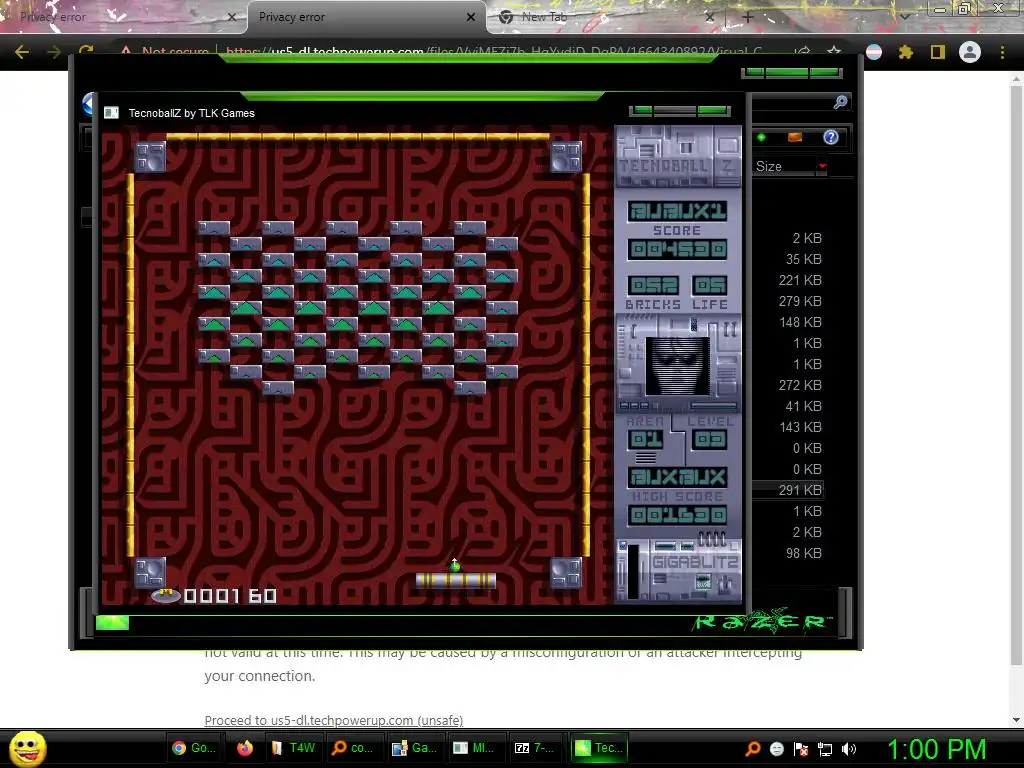Reload the page in Chrome

coord(86,51)
